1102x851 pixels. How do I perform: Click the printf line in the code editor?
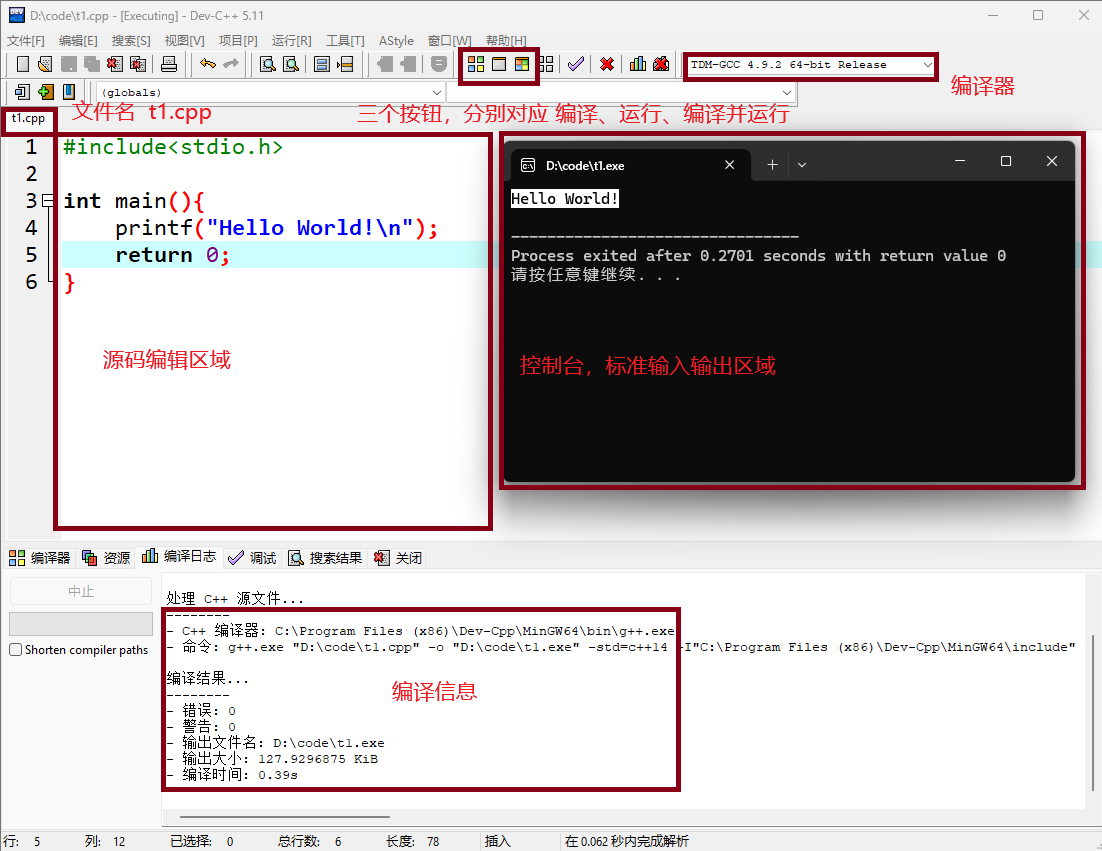click(276, 228)
